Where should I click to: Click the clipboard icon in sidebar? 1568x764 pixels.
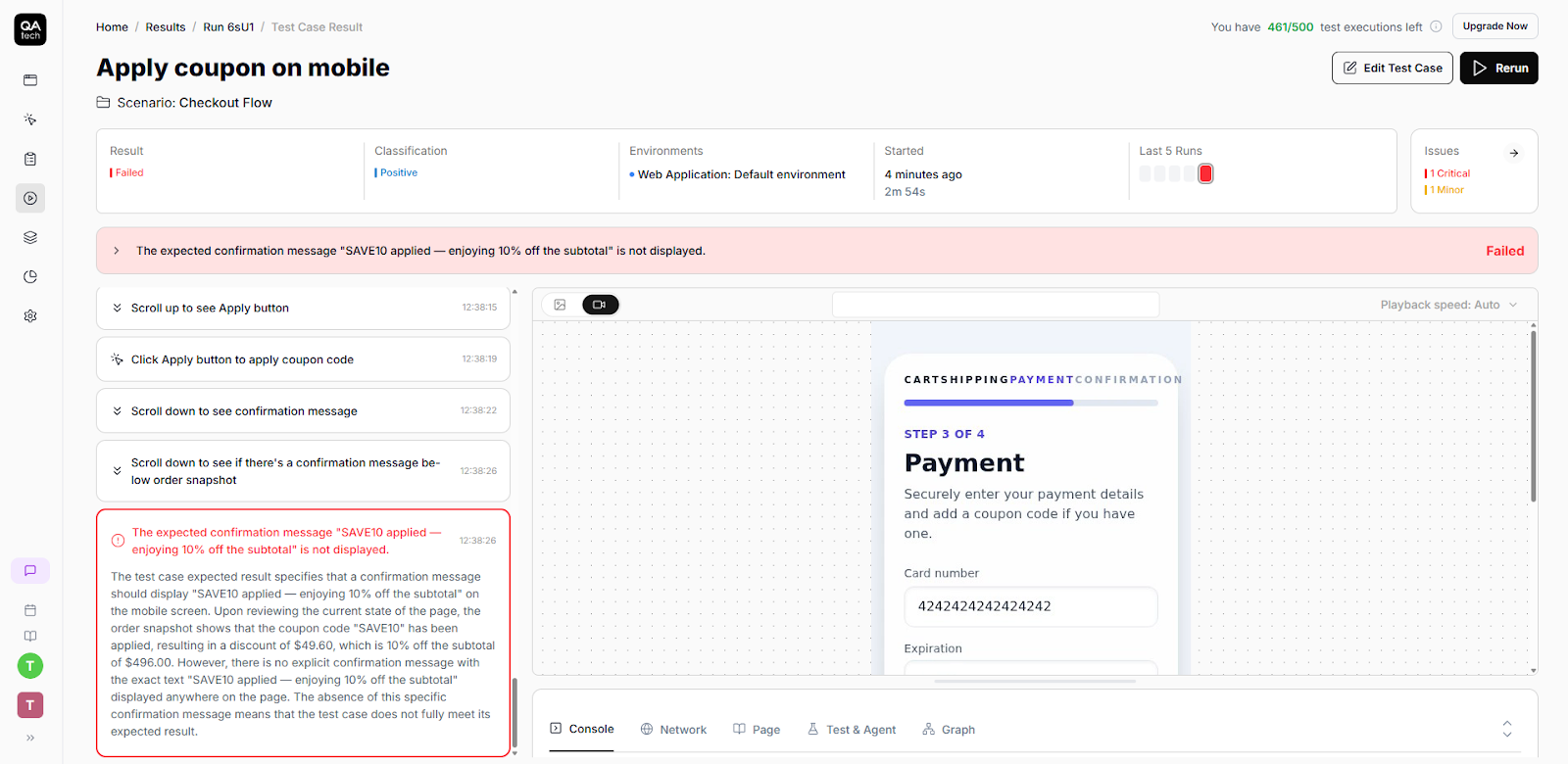click(30, 159)
